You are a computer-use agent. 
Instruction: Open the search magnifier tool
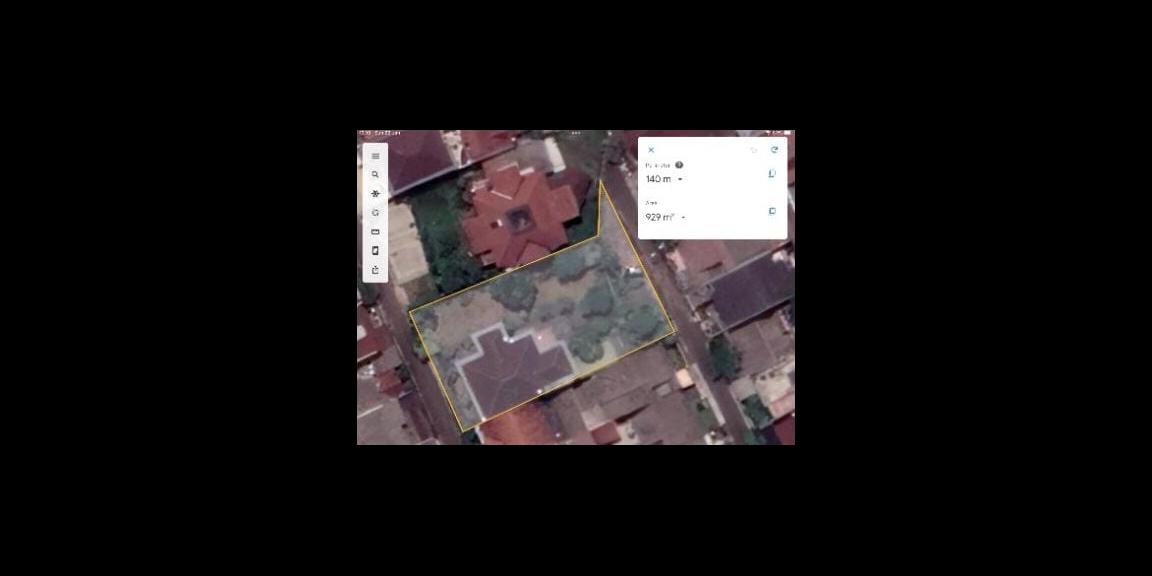pos(375,175)
